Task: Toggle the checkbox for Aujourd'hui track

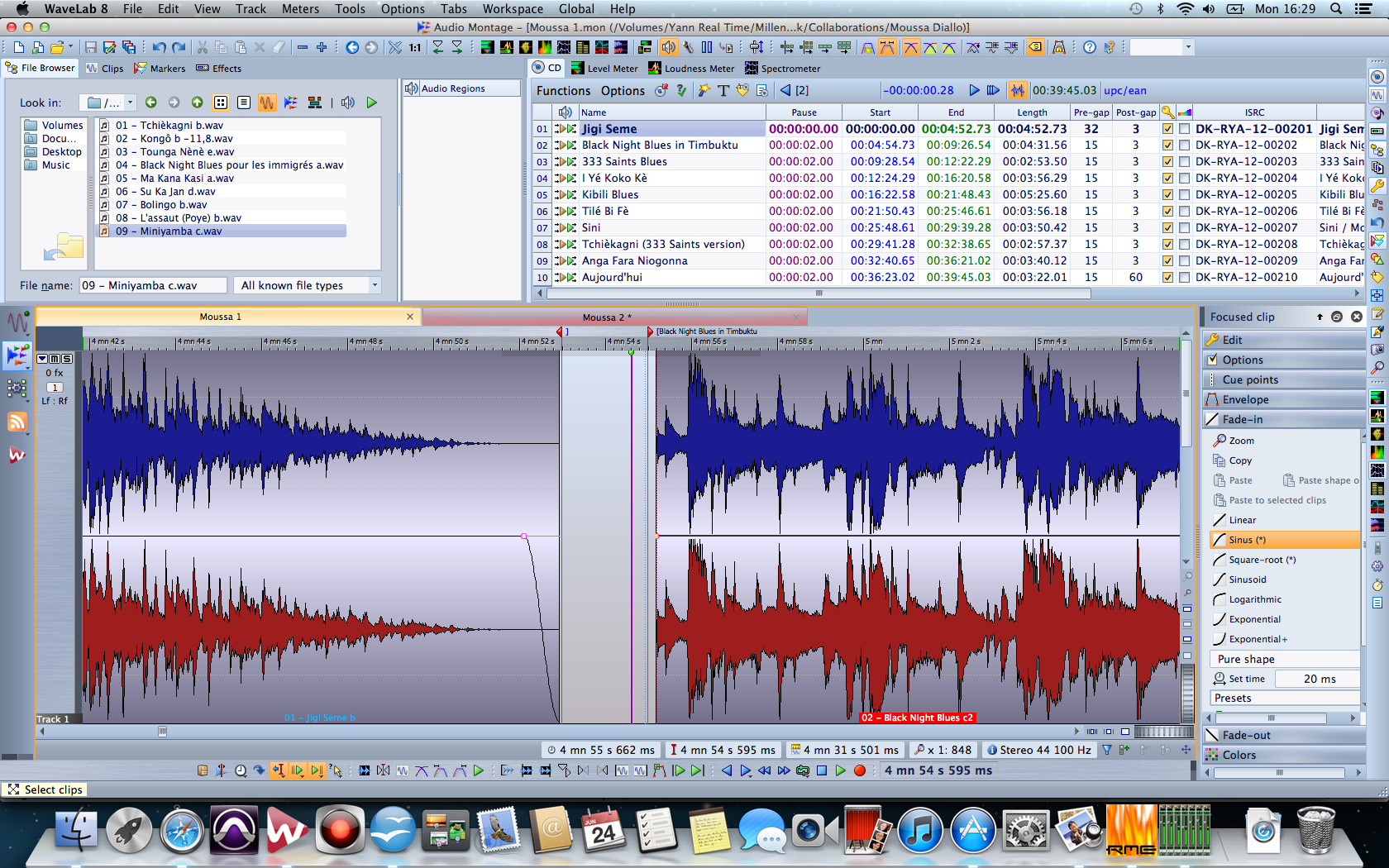Action: [x=1167, y=278]
